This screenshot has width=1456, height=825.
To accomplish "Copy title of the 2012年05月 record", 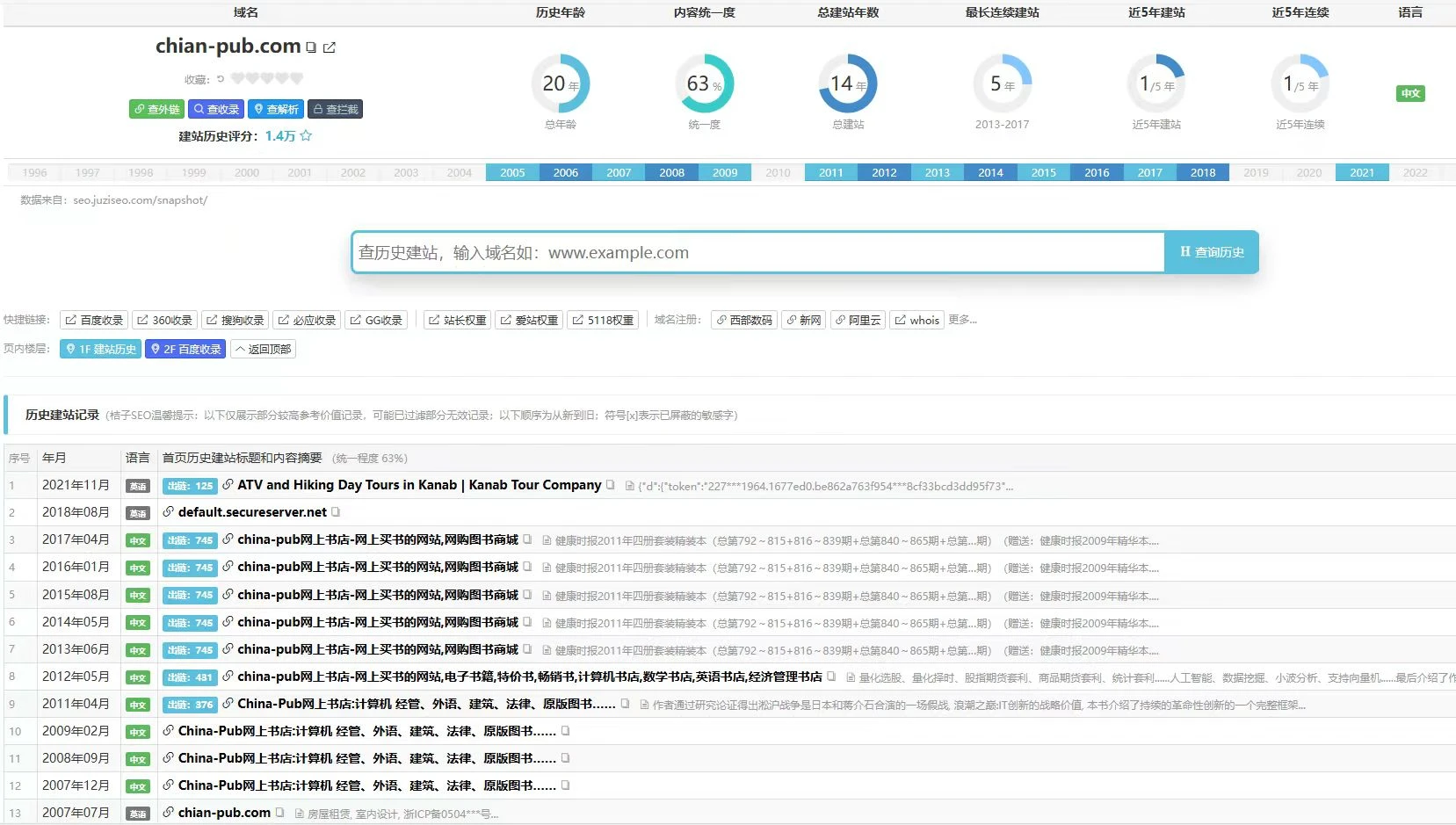I will (x=831, y=677).
